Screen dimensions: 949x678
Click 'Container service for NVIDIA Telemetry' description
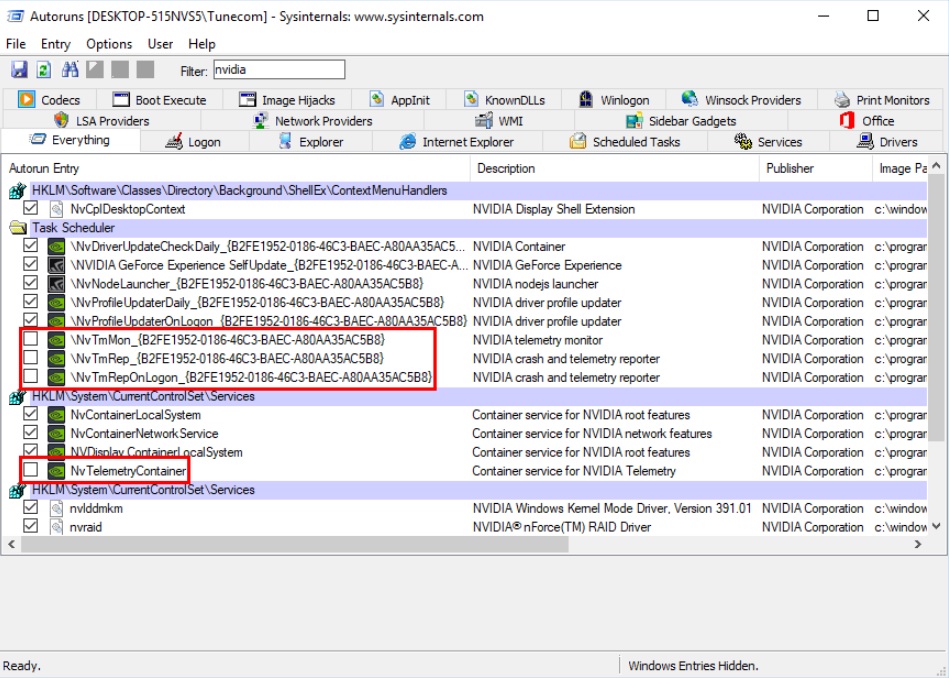(574, 471)
